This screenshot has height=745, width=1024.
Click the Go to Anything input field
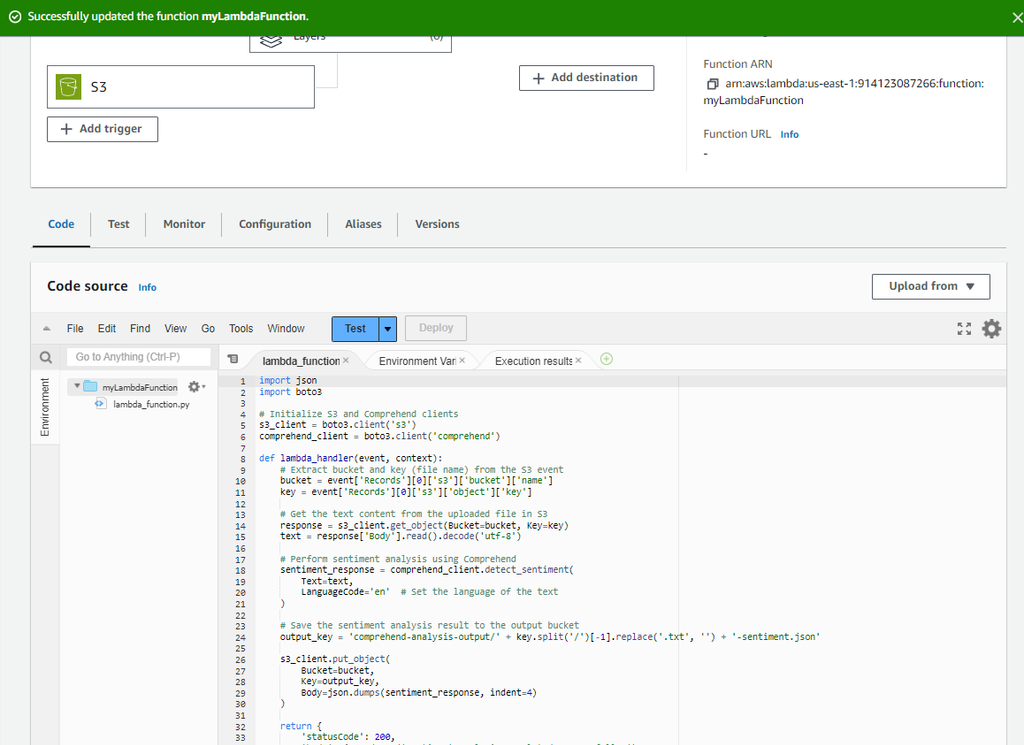138,356
